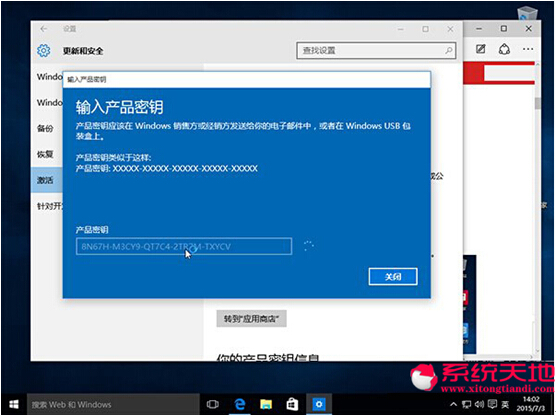The height and width of the screenshot is (419, 556).
Task: Click the 搜索 Web 和 Windows search box
Action: pos(113,404)
